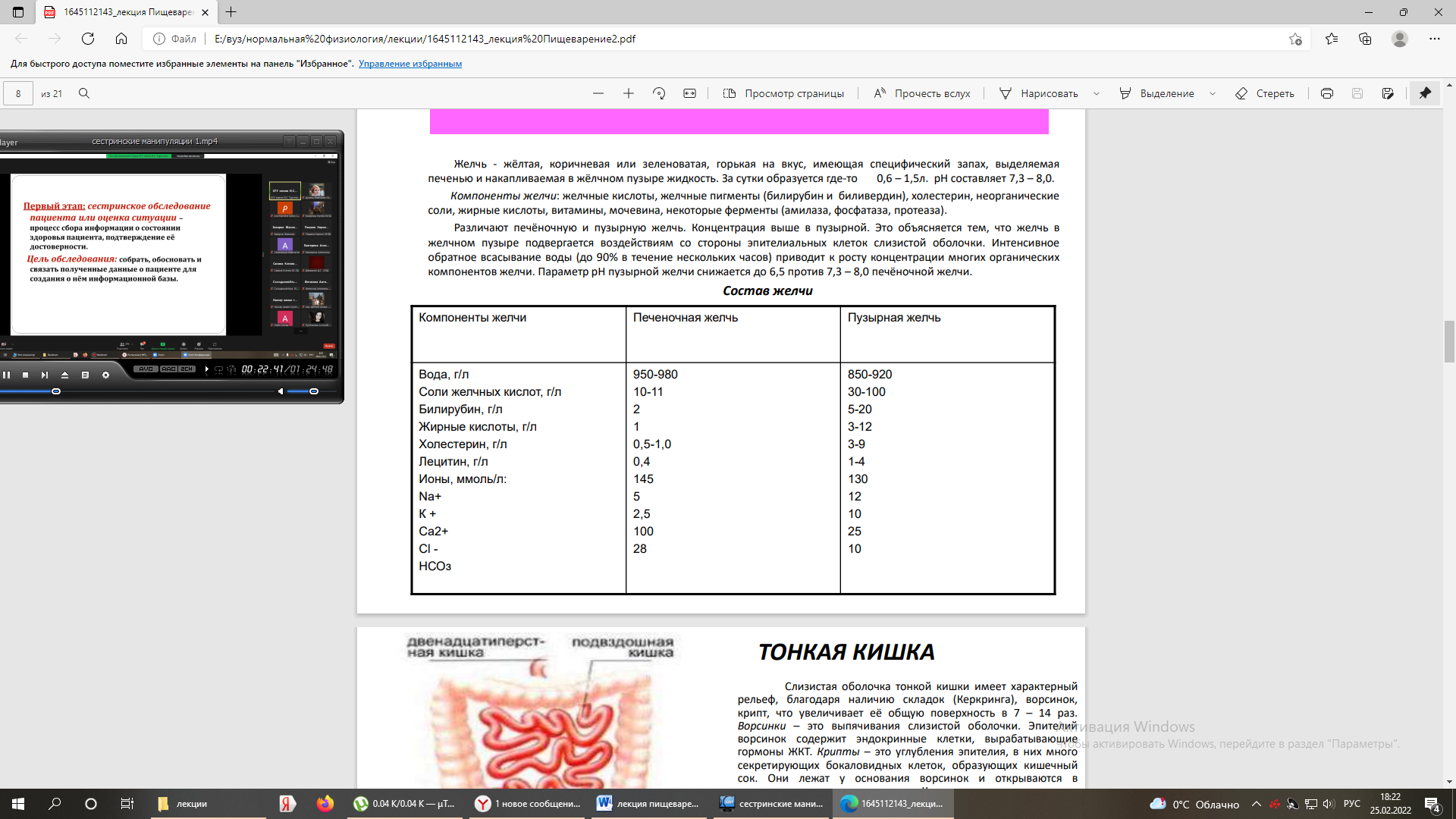Switch to сестринские мани... player taskbar button
This screenshot has width=1456, height=819.
coord(772,804)
